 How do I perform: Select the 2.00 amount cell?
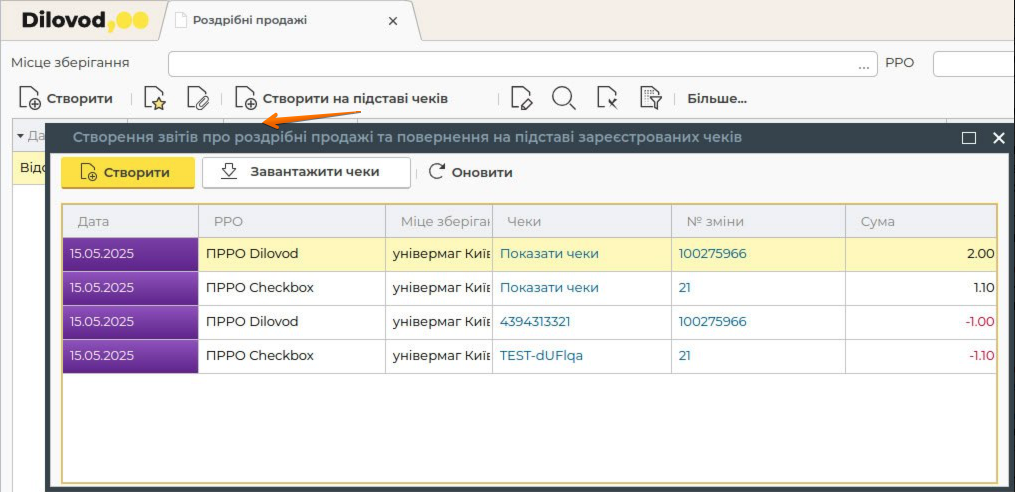(921, 254)
